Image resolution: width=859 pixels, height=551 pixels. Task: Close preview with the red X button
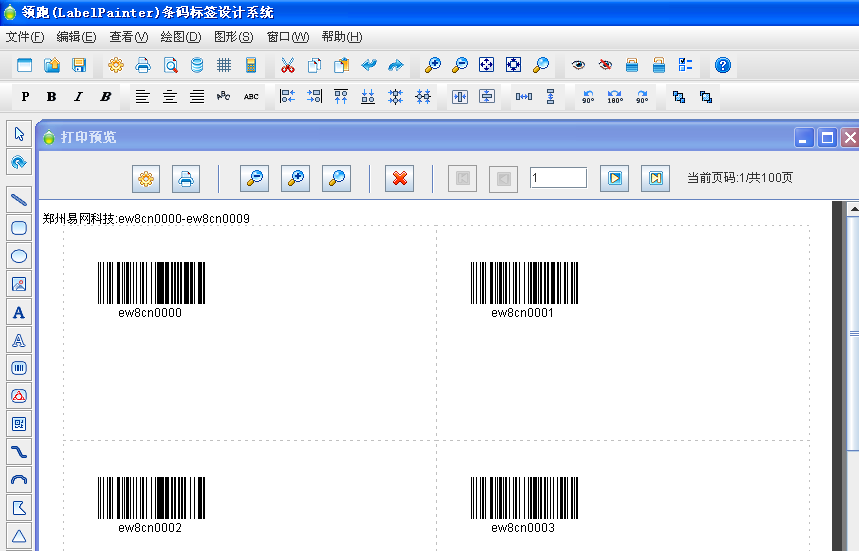(399, 178)
